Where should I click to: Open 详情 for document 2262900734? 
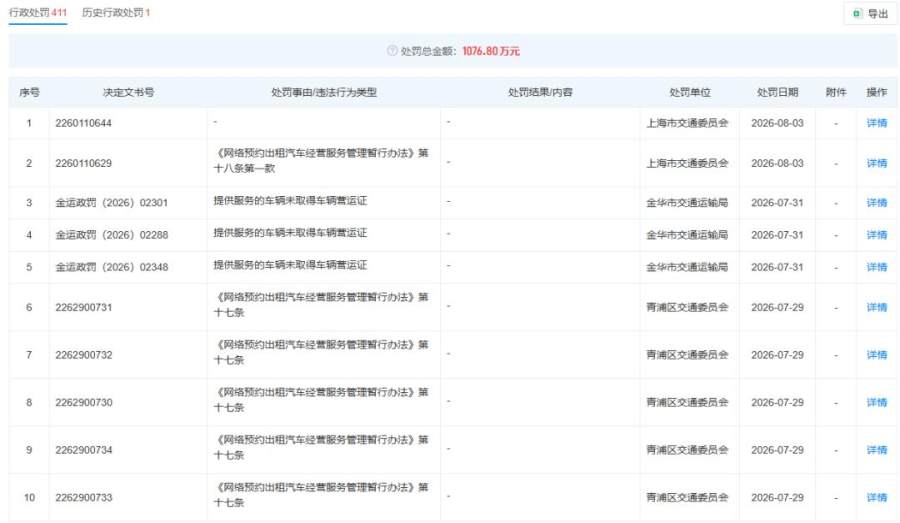876,450
